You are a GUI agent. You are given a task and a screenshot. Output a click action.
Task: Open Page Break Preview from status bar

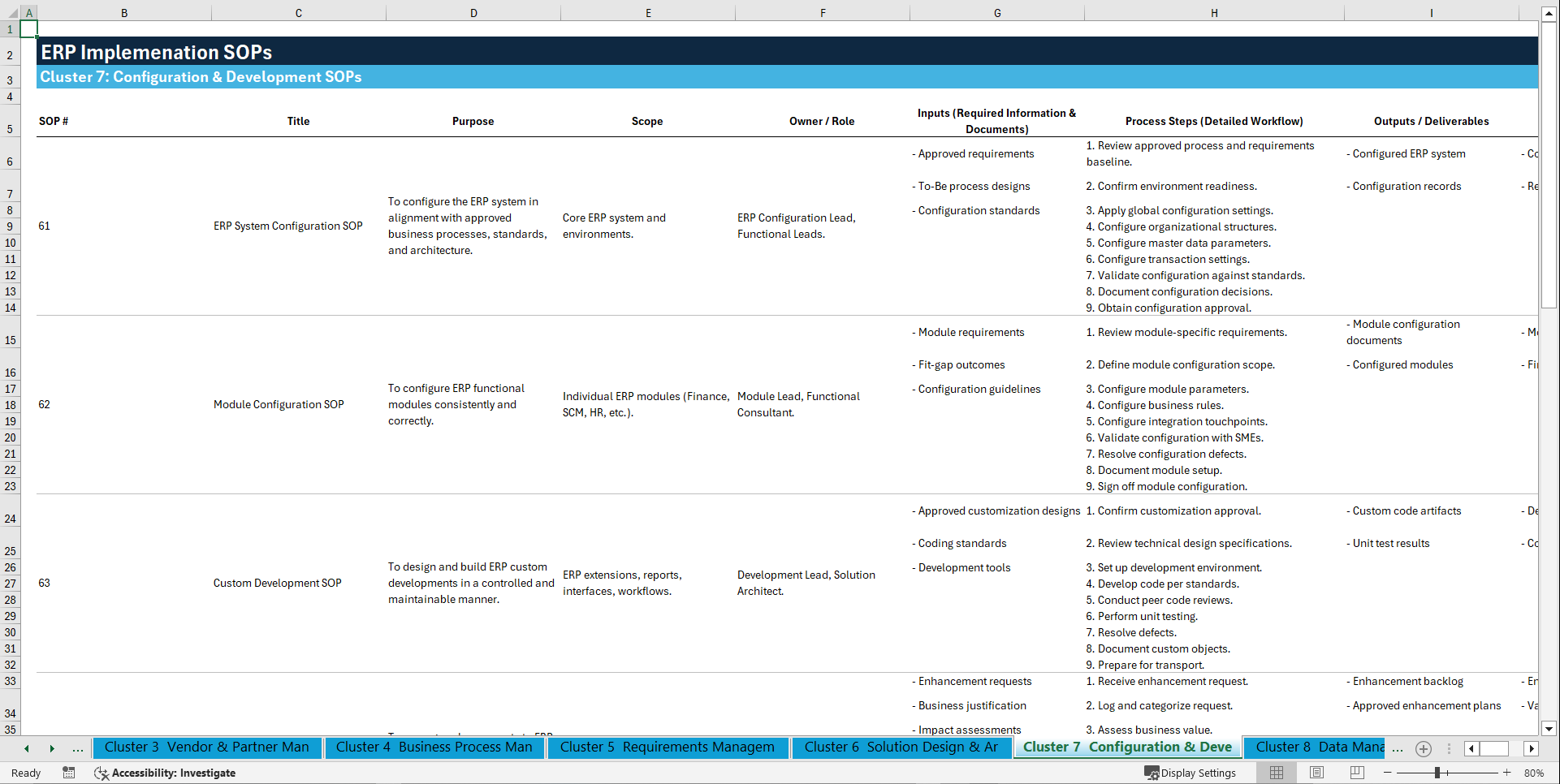click(1357, 773)
